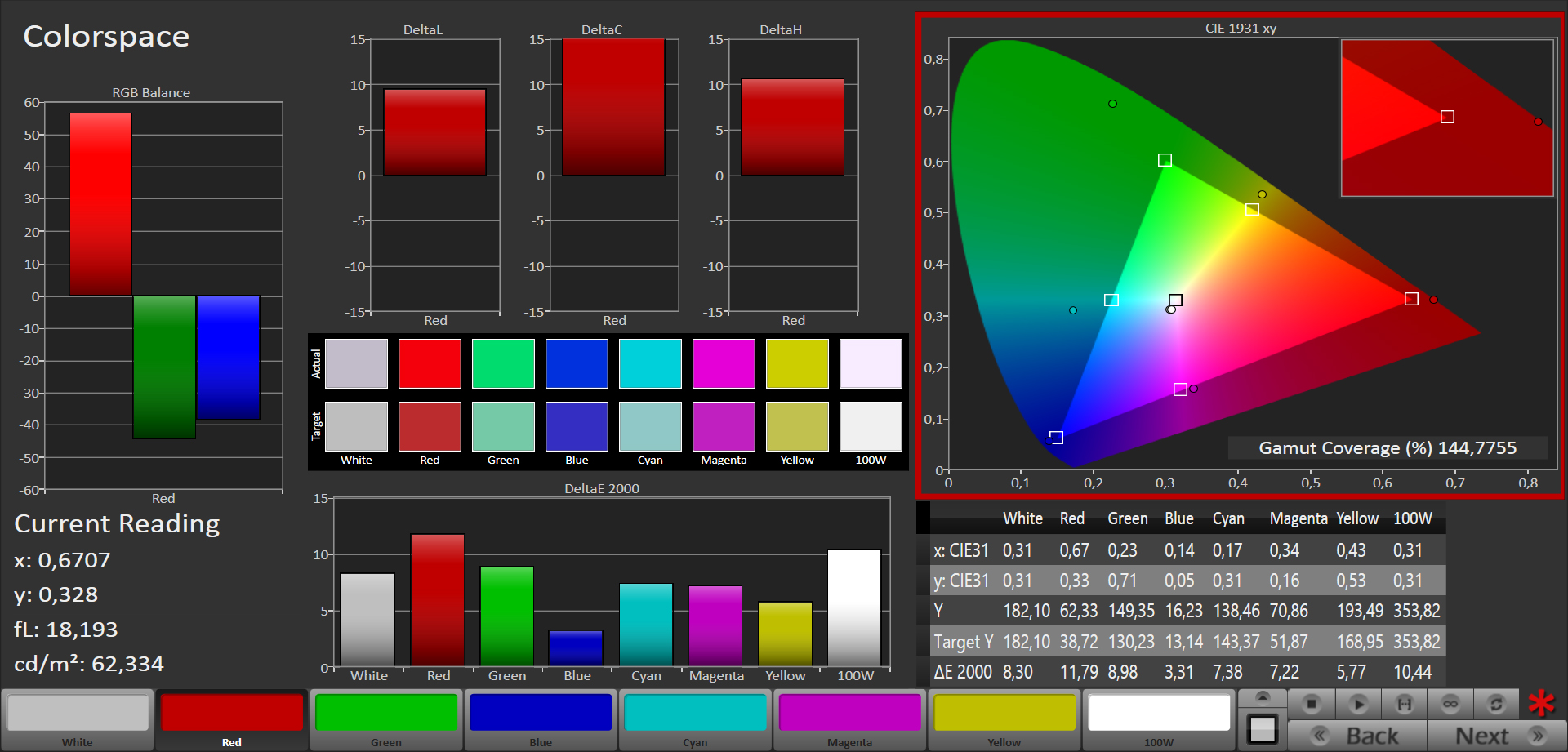Click the Target 100W swatch
1568x752 pixels.
[x=871, y=426]
